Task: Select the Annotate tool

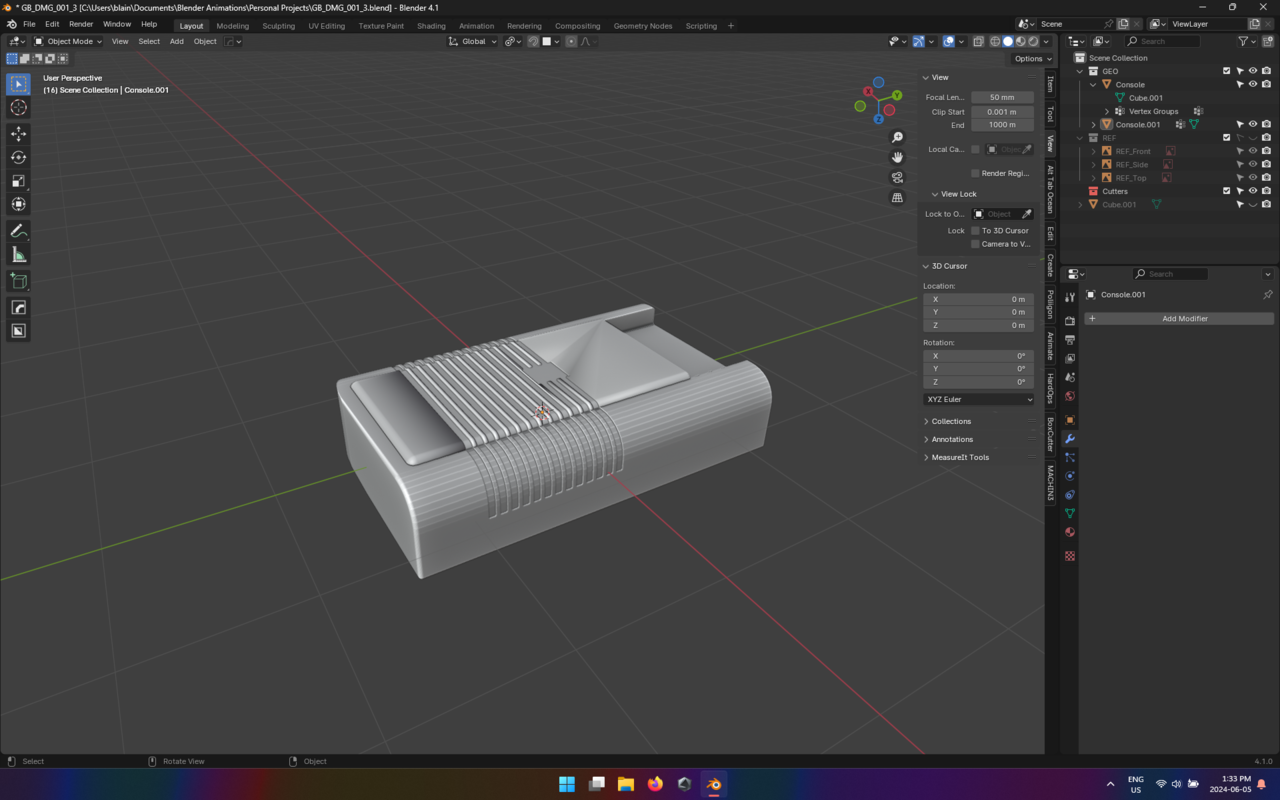Action: pos(18,231)
